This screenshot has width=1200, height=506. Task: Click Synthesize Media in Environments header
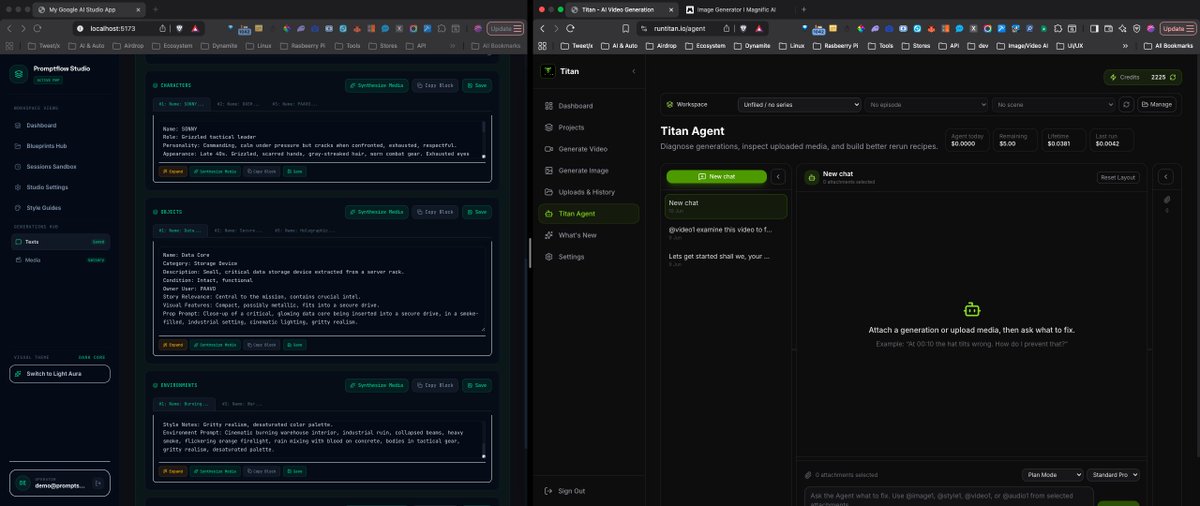click(x=377, y=385)
